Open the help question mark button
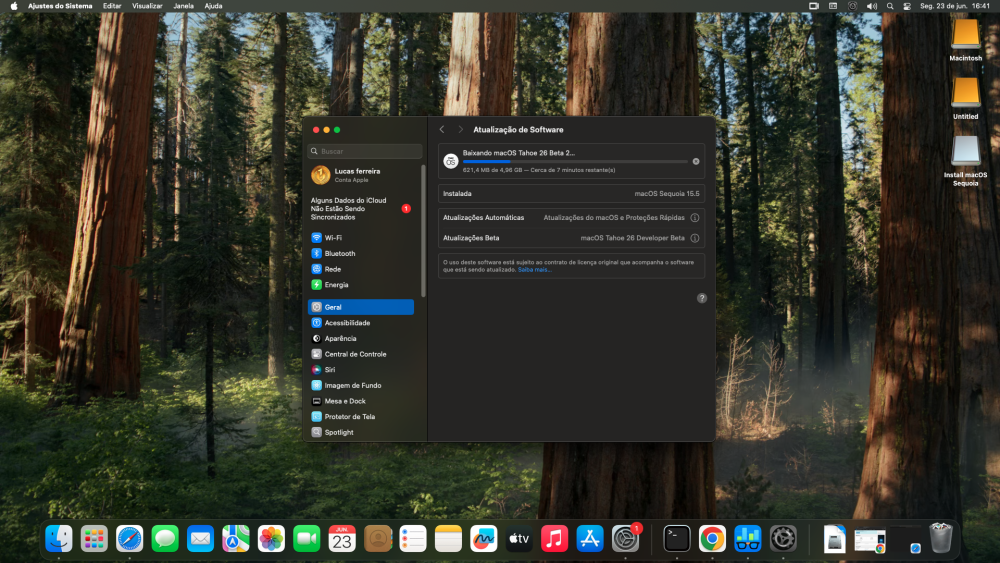Viewport: 1000px width, 563px height. [702, 298]
